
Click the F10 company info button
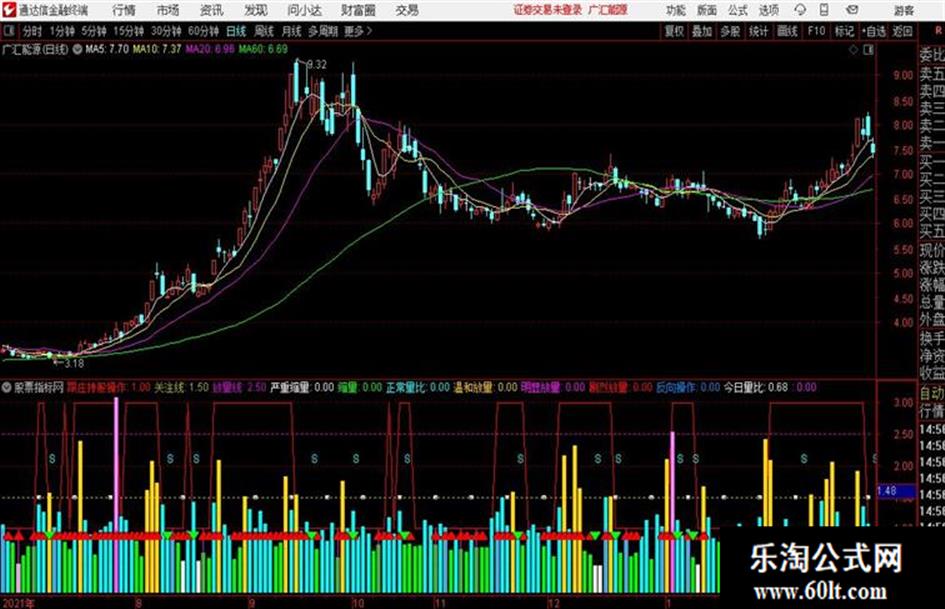click(x=816, y=31)
